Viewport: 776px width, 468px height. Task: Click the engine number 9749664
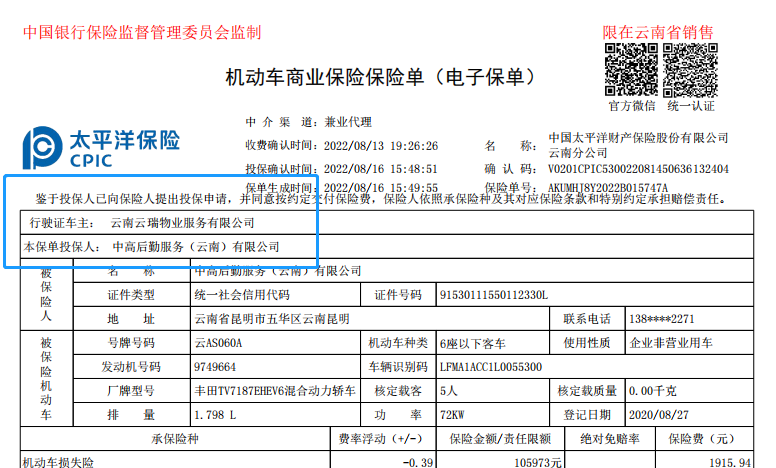(215, 367)
